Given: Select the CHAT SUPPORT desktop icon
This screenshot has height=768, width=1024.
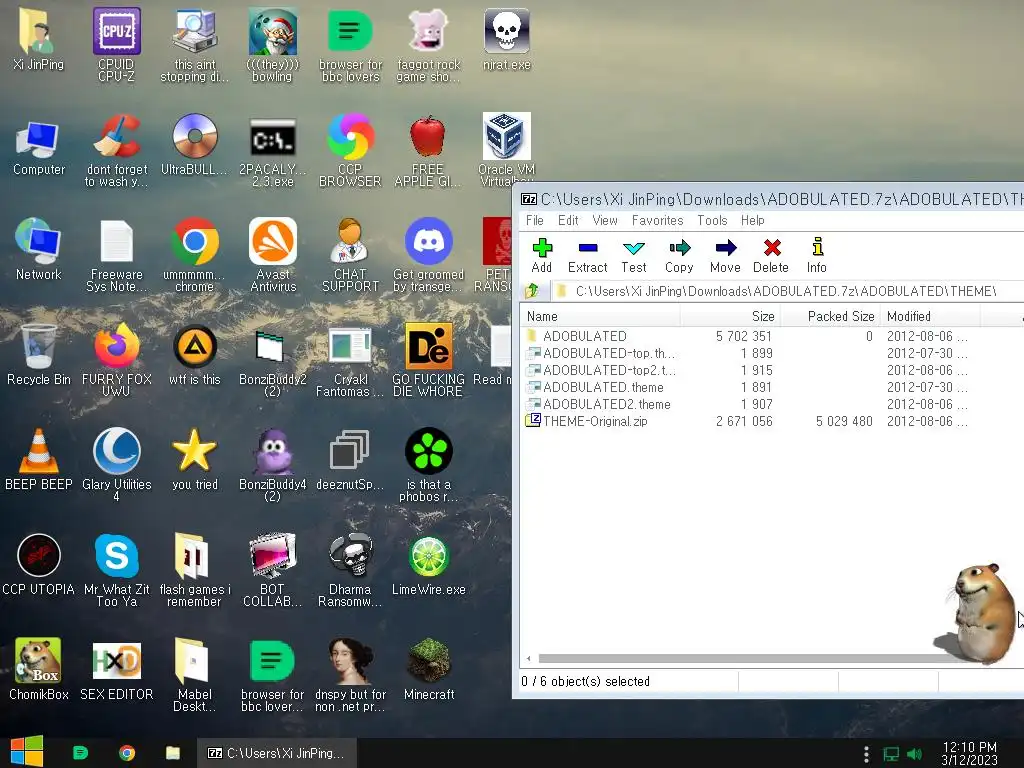Looking at the screenshot, I should [x=351, y=255].
